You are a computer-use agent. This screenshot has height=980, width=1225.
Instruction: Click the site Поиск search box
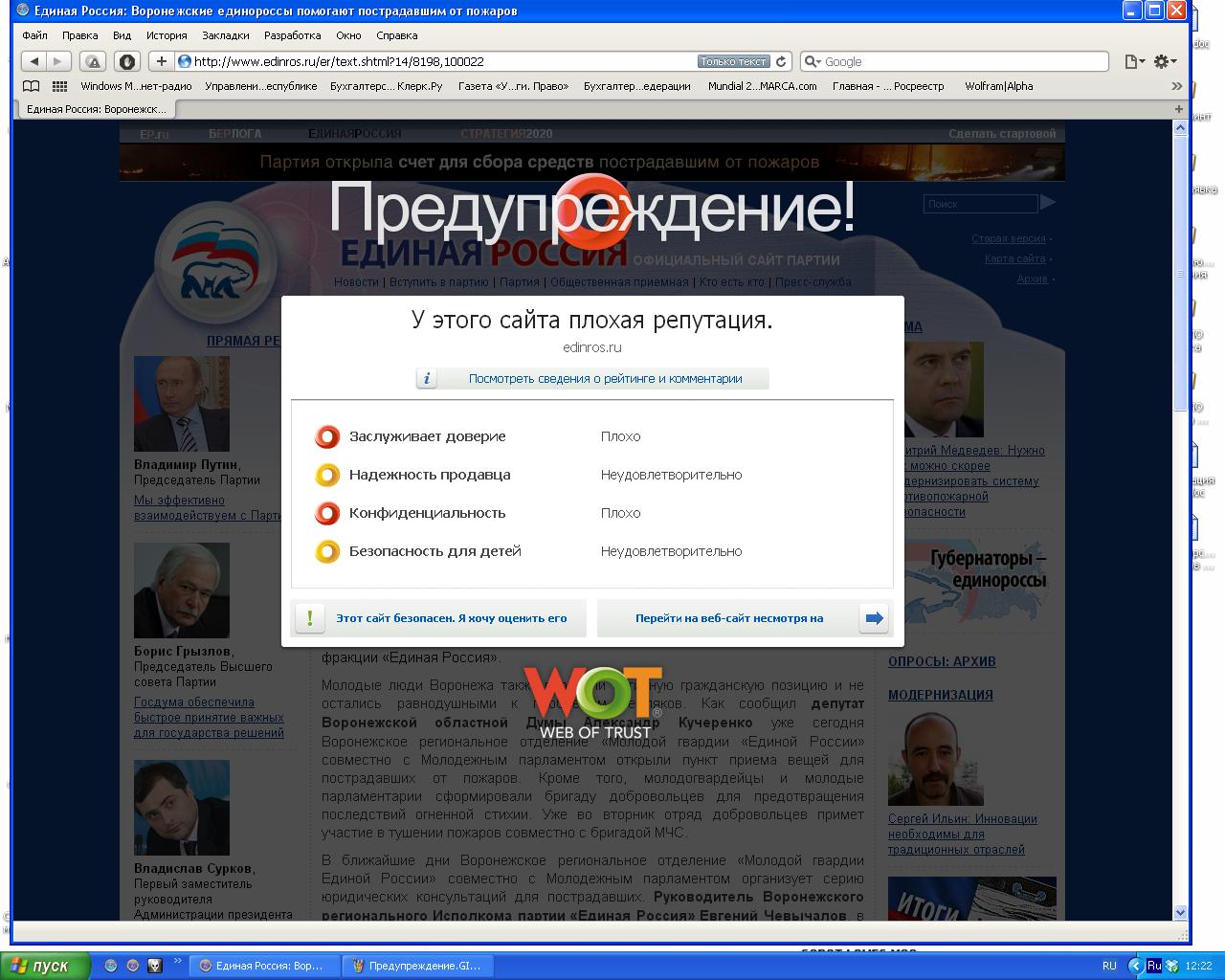980,203
